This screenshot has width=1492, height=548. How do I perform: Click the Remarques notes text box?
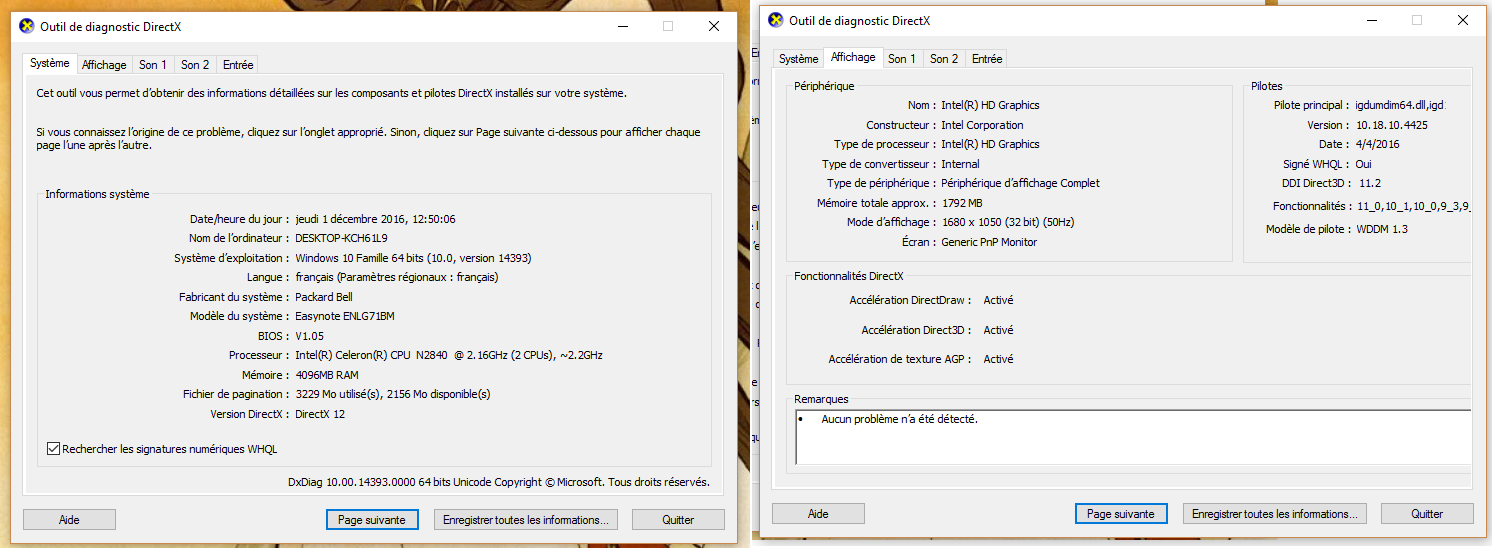[1133, 437]
